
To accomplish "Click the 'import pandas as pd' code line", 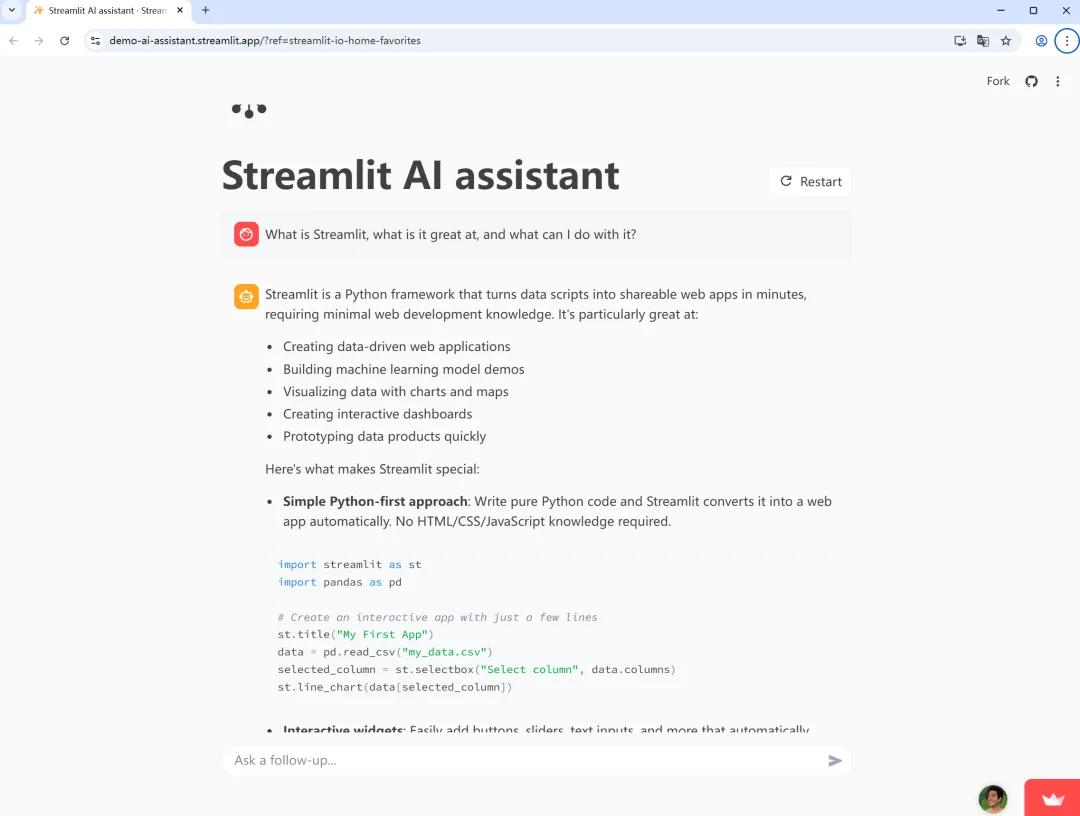I will (340, 583).
